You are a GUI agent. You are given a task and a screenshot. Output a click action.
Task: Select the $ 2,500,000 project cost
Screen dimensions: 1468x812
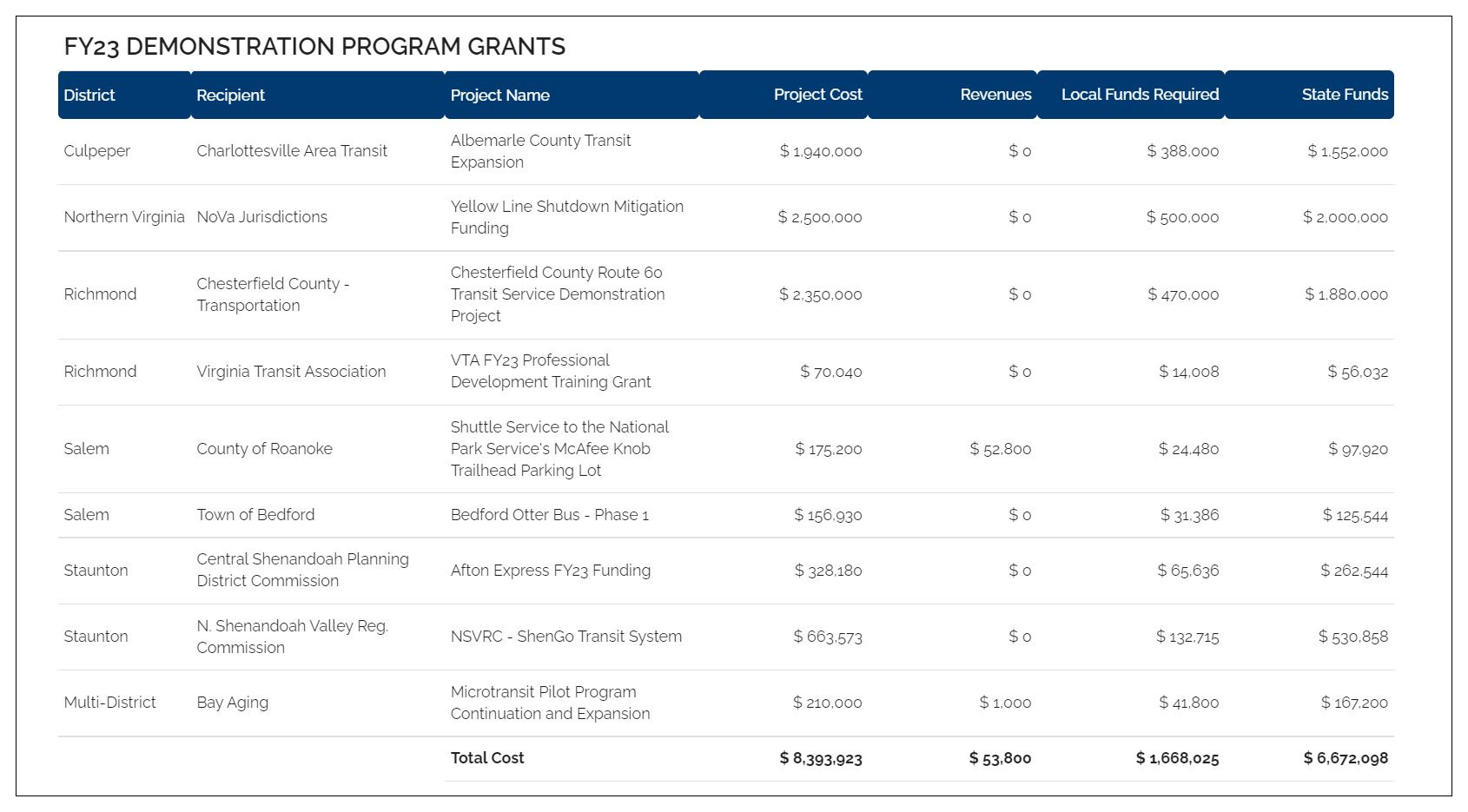tap(820, 217)
